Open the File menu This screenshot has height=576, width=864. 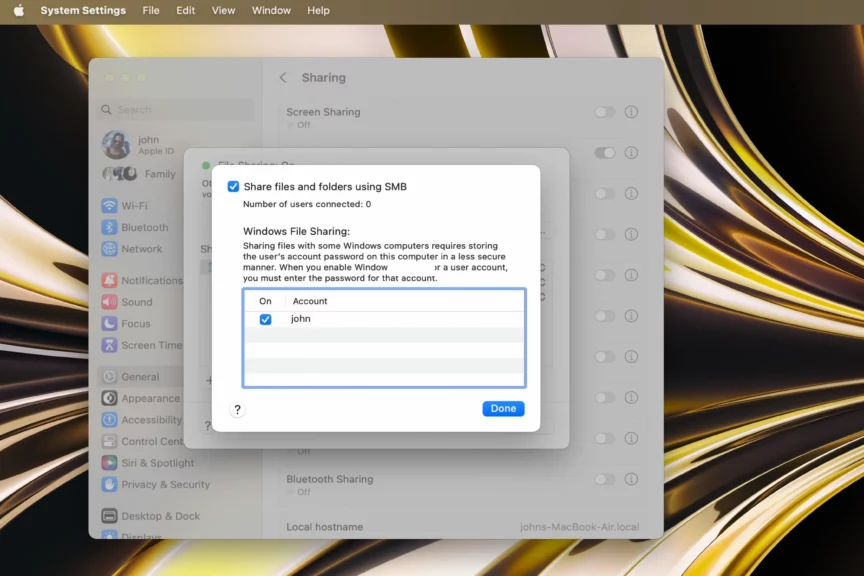pyautogui.click(x=151, y=10)
